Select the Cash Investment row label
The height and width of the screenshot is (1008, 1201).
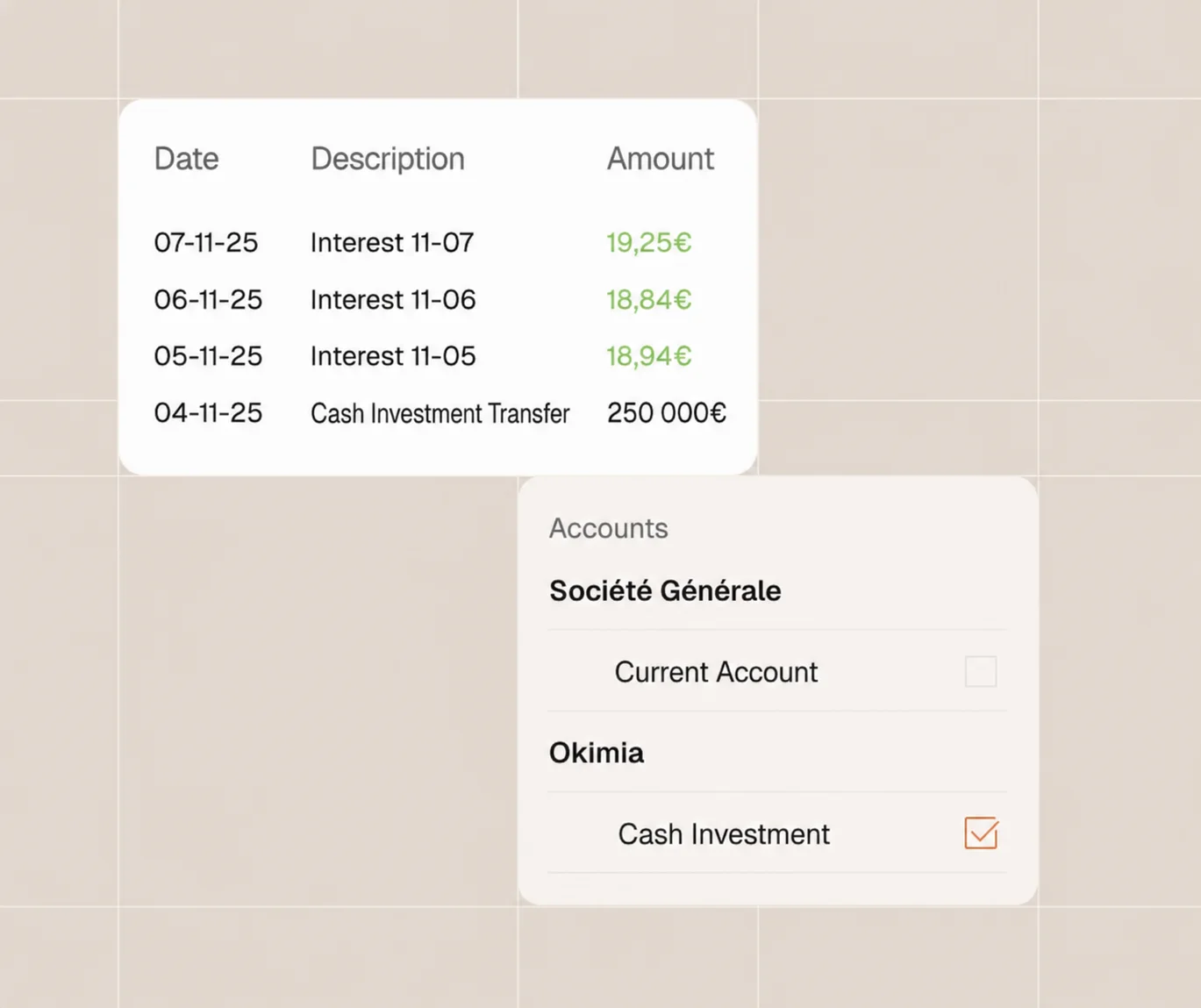[x=724, y=833]
